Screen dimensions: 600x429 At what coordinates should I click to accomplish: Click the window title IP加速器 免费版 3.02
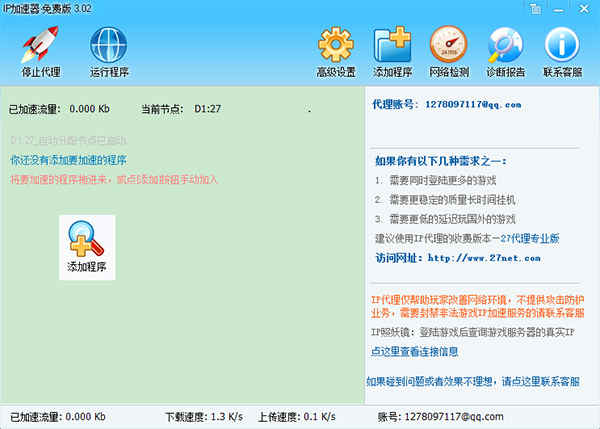[x=47, y=8]
